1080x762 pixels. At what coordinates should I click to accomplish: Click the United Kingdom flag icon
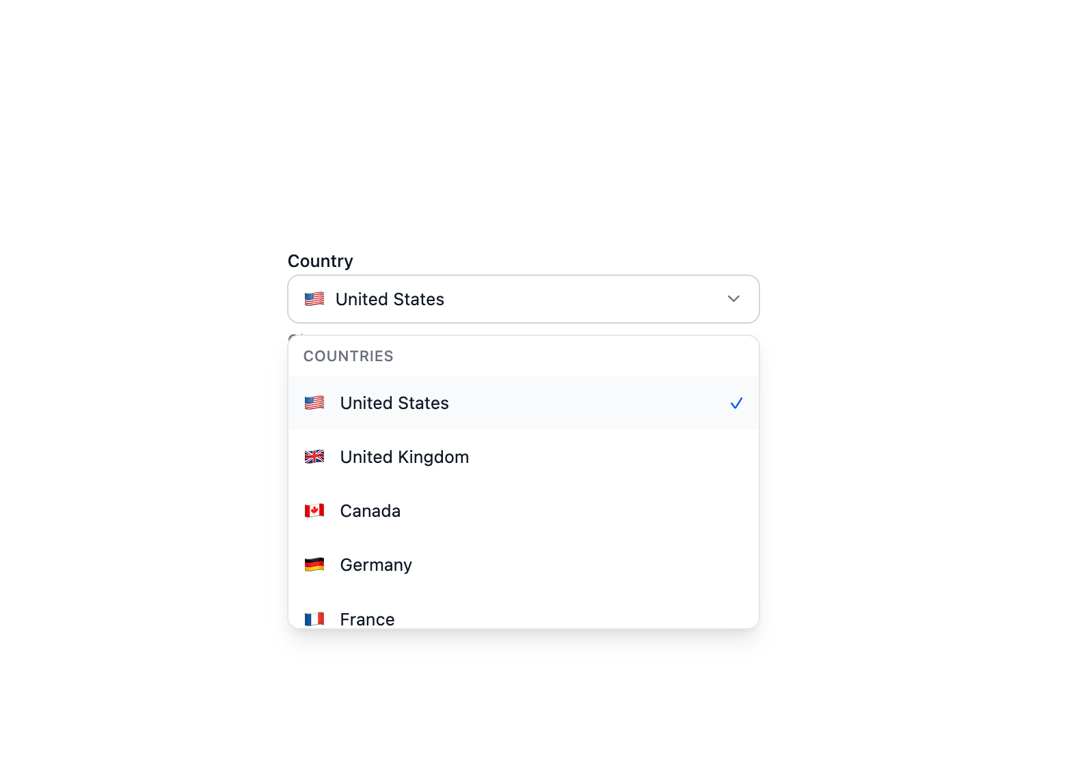coord(314,457)
